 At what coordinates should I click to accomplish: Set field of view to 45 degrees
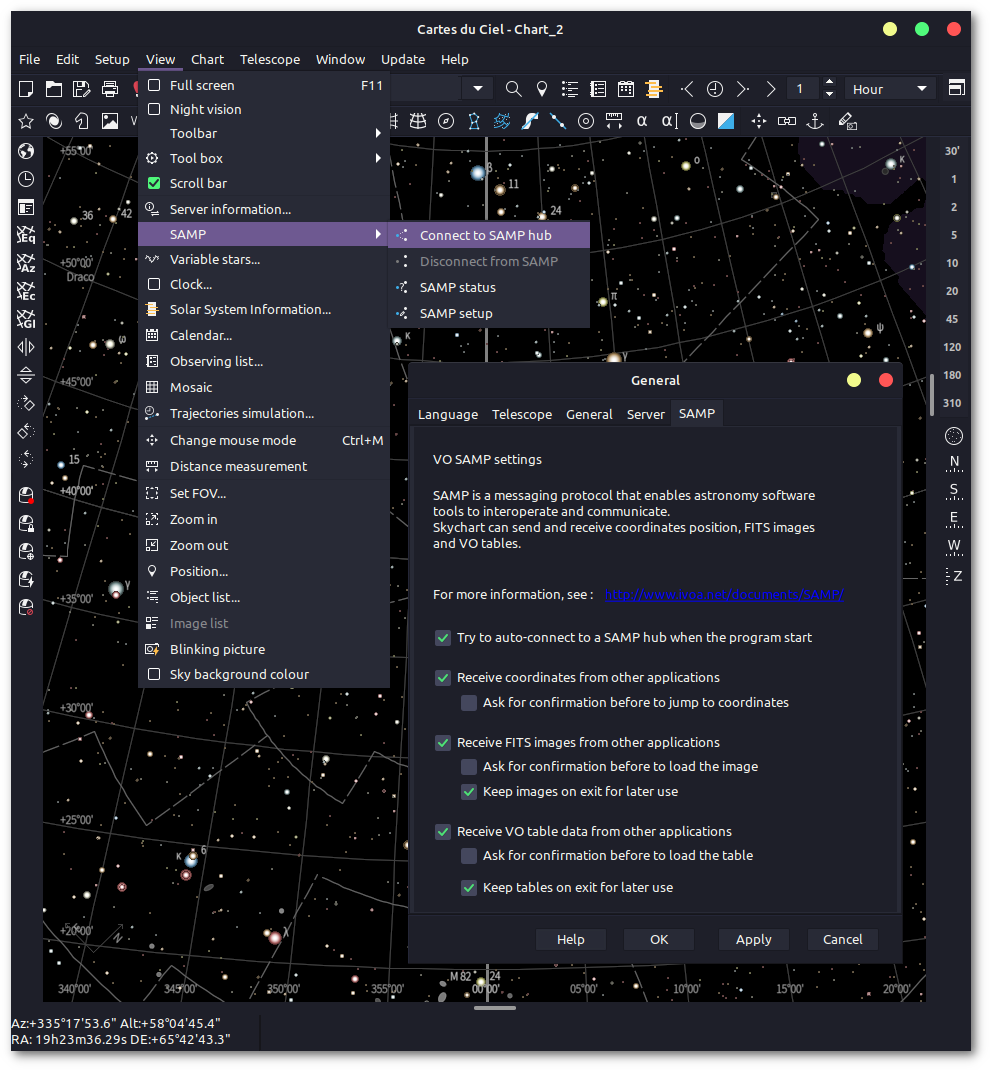point(952,319)
